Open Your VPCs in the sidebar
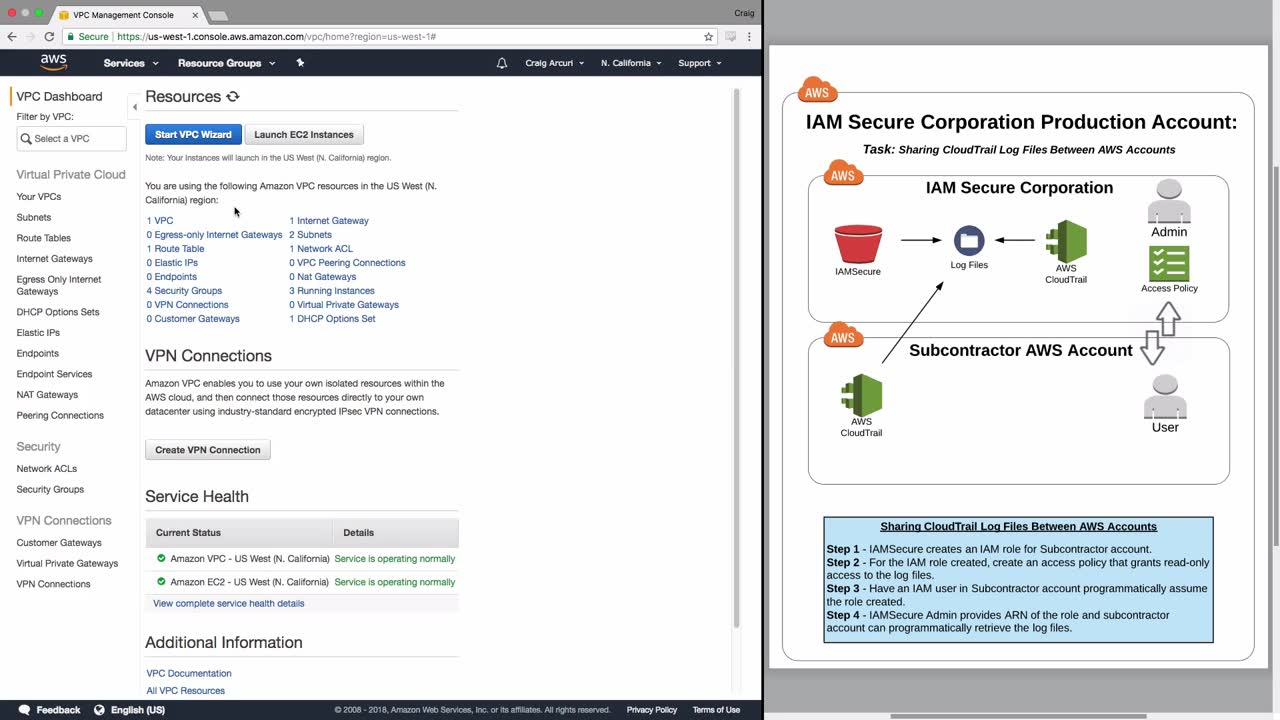1280x720 pixels. pyautogui.click(x=39, y=197)
